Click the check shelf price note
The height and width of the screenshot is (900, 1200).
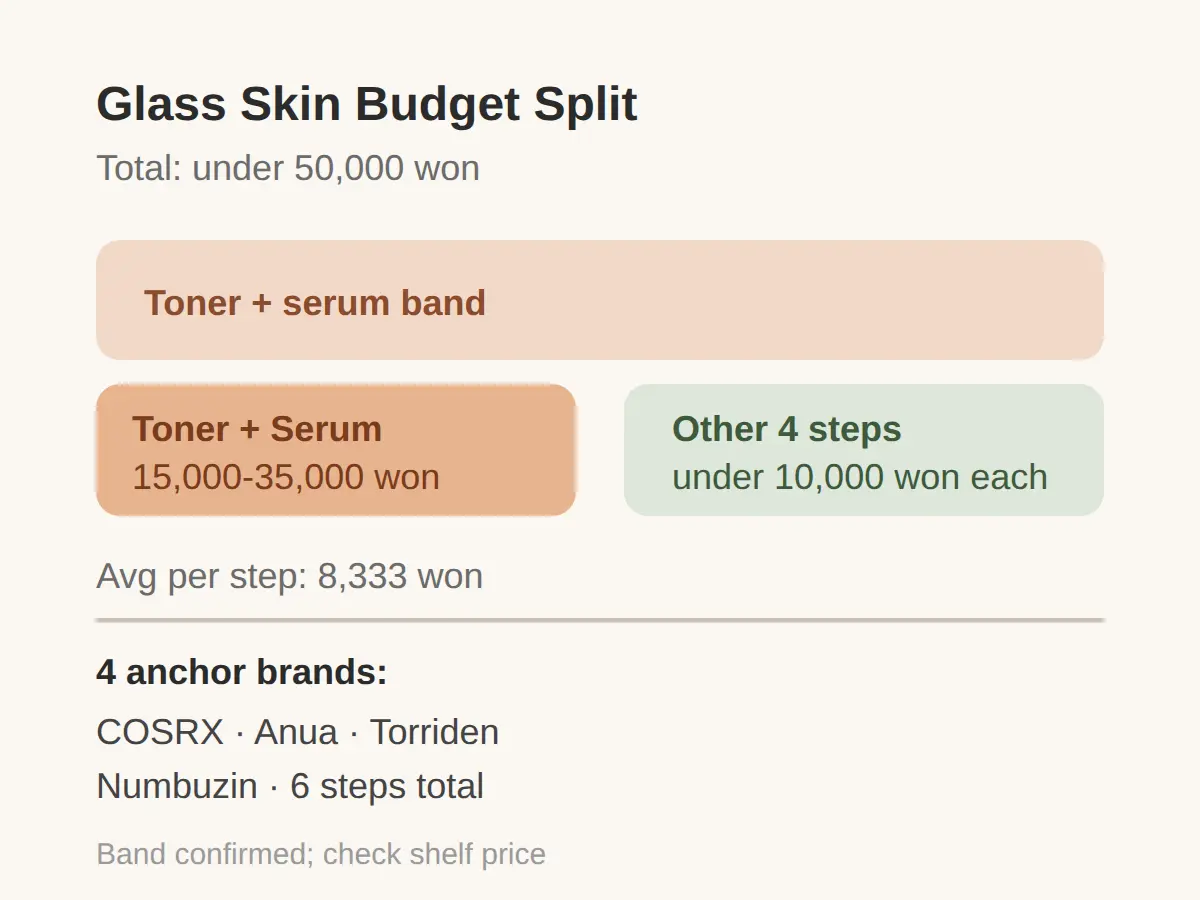pos(434,854)
